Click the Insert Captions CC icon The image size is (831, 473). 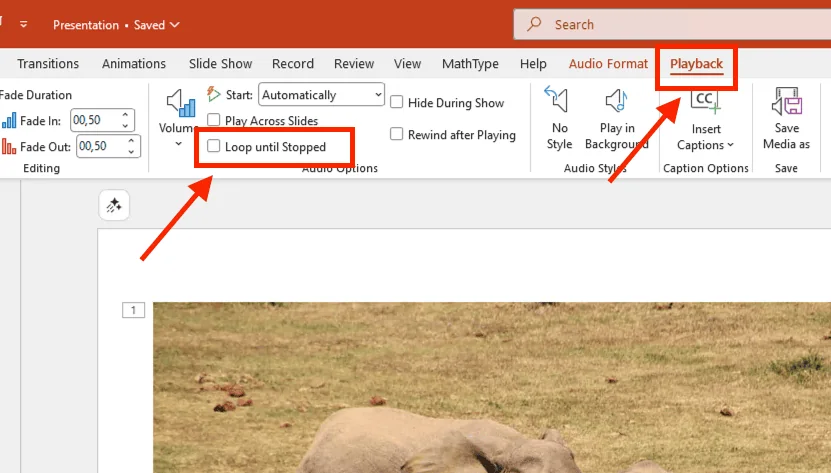[x=706, y=102]
